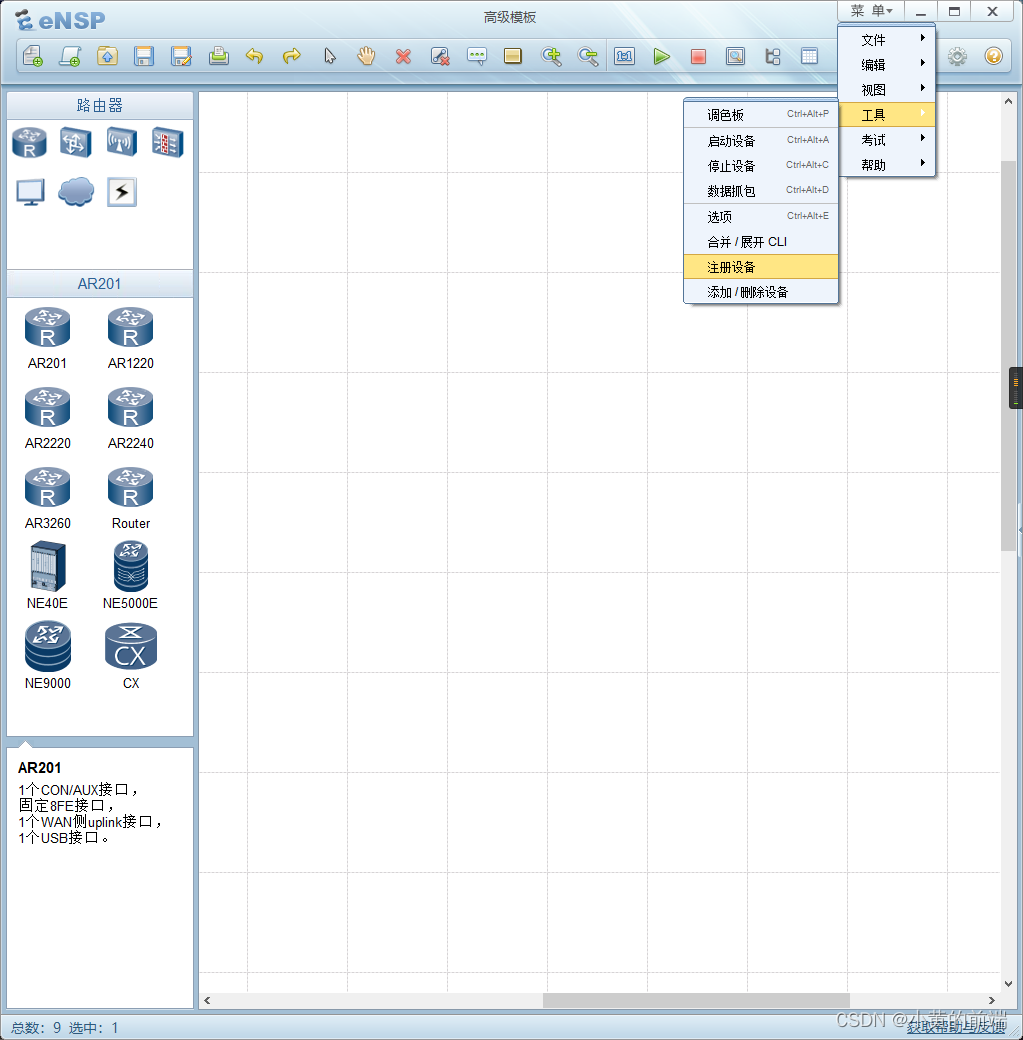
Task: Click the Print toolbar icon
Action: click(x=218, y=56)
